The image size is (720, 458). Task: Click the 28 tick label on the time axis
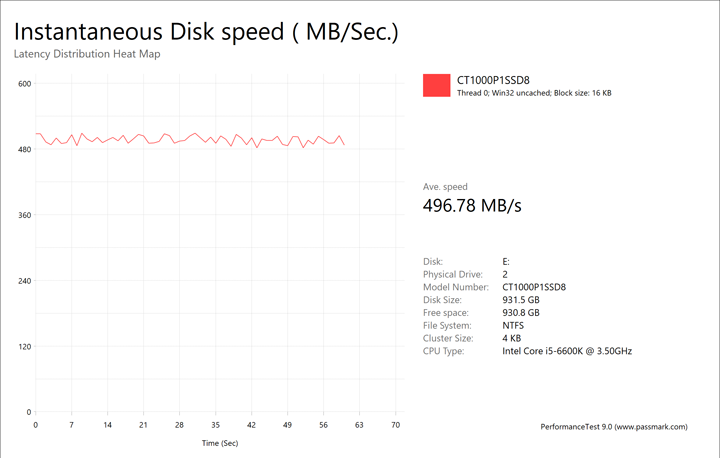[179, 425]
